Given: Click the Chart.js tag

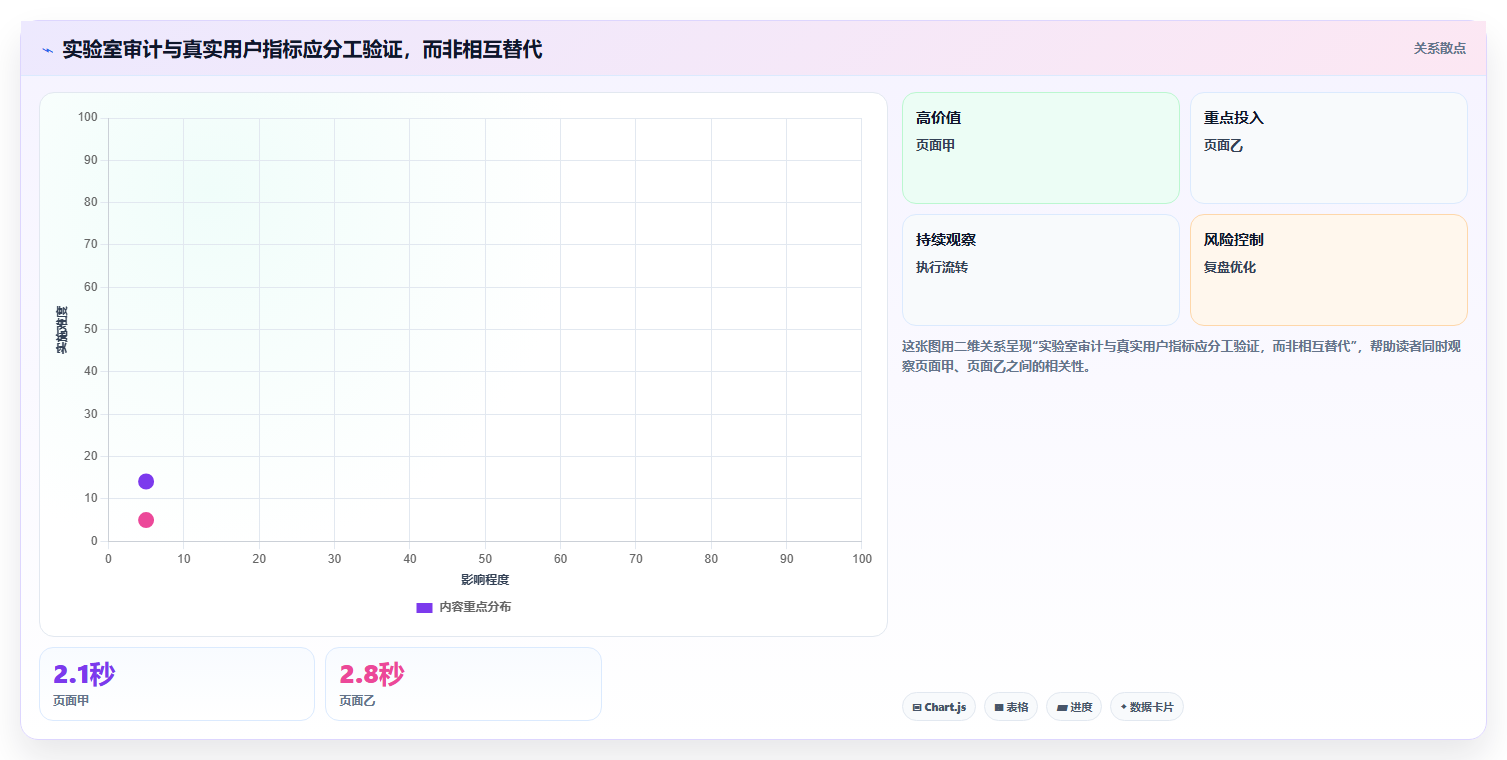Looking at the screenshot, I should (x=939, y=707).
